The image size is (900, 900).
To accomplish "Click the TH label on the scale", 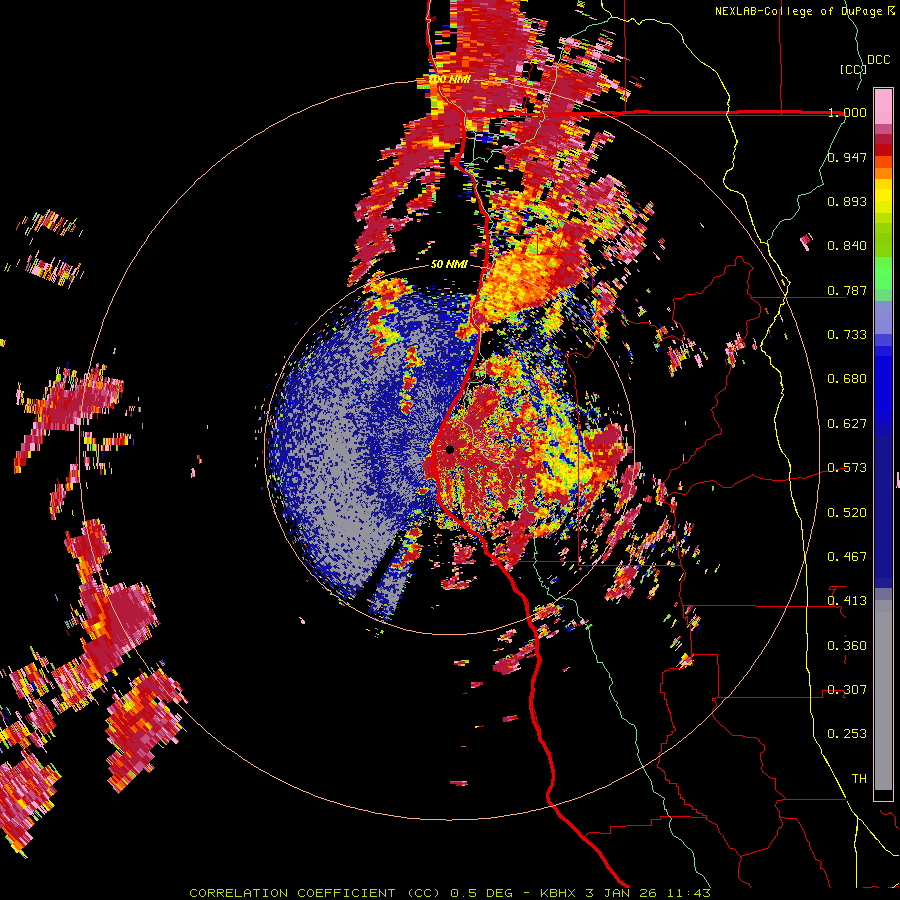I will (859, 779).
